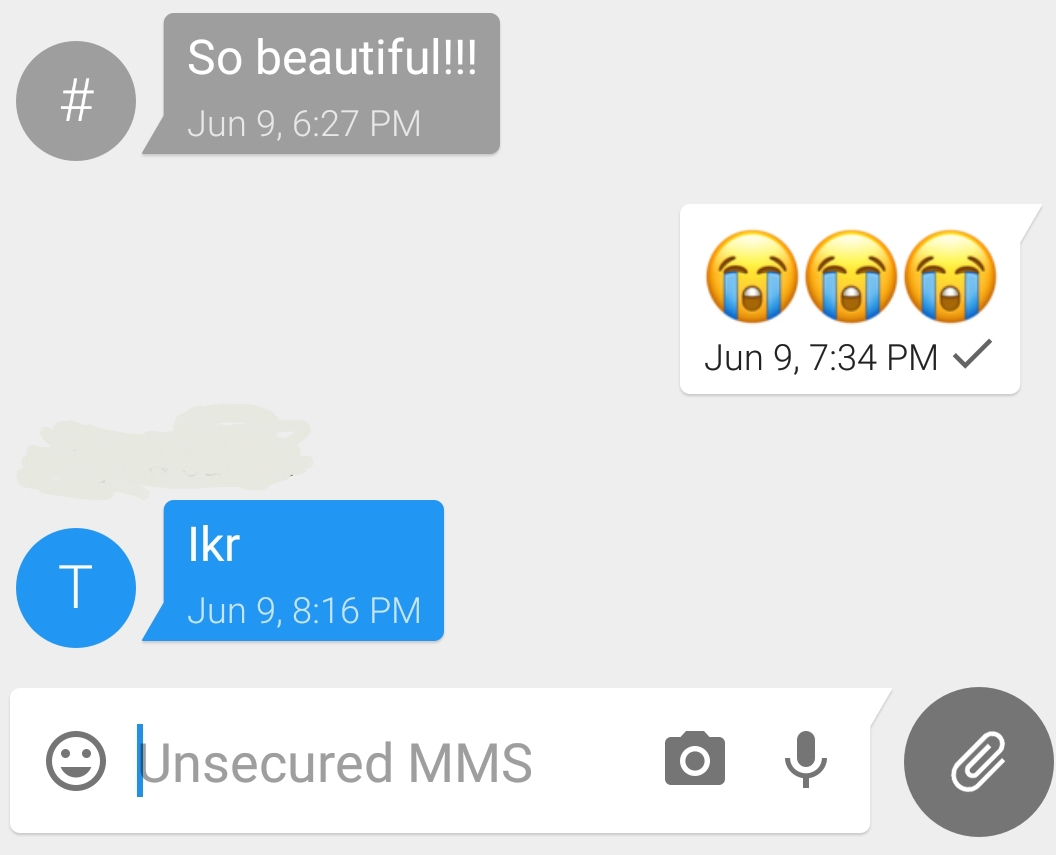Open the emoji picker smiley icon

[76, 761]
